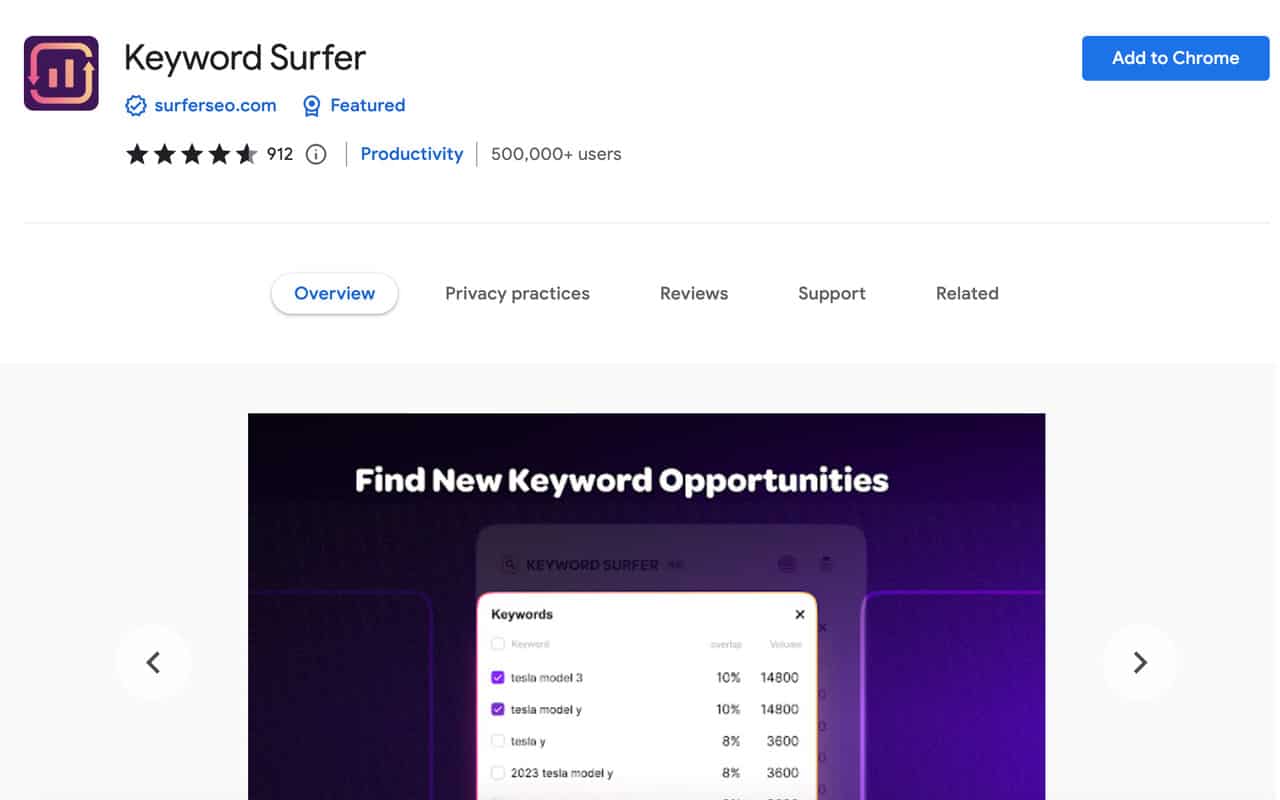The height and width of the screenshot is (800, 1280).
Task: Check the "2023 tesla model y" checkbox
Action: point(498,773)
